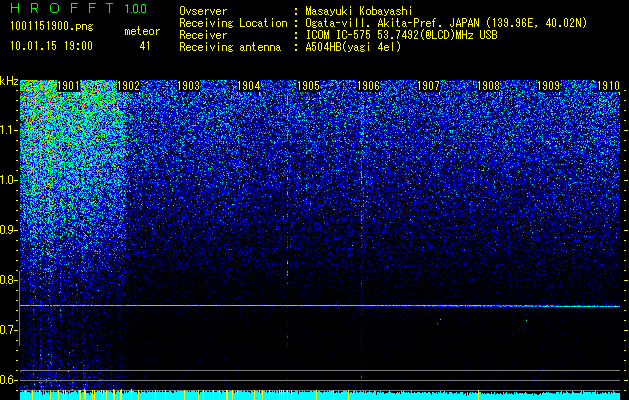Click the 1904 time marker
The height and width of the screenshot is (400, 629).
(x=248, y=86)
